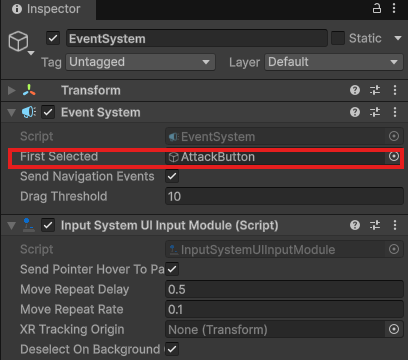Click the Move Repeat Delay field
The height and width of the screenshot is (360, 408).
284,289
